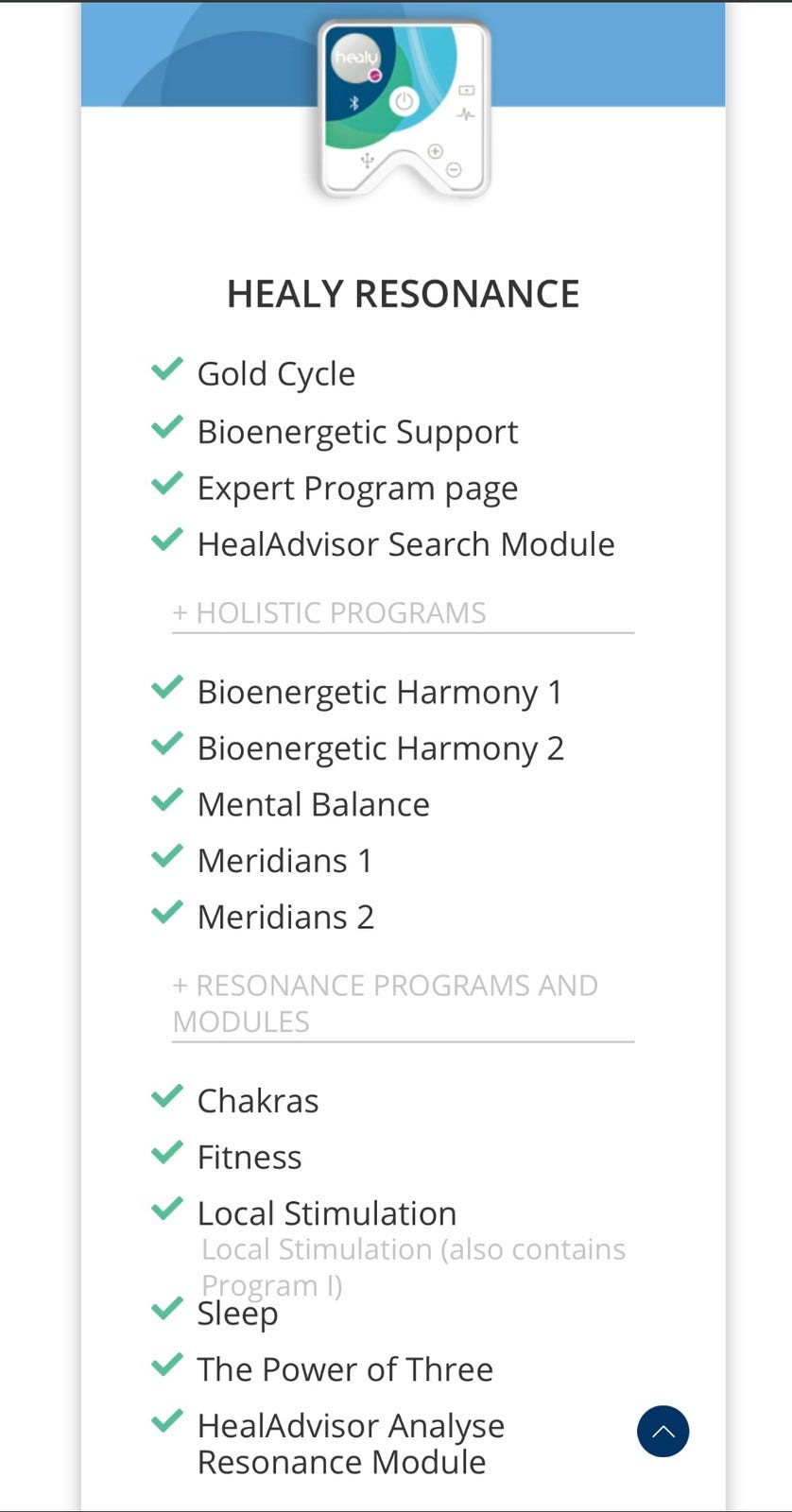Expand the Holistic Programs section
Image resolution: width=792 pixels, height=1512 pixels.
pos(329,612)
